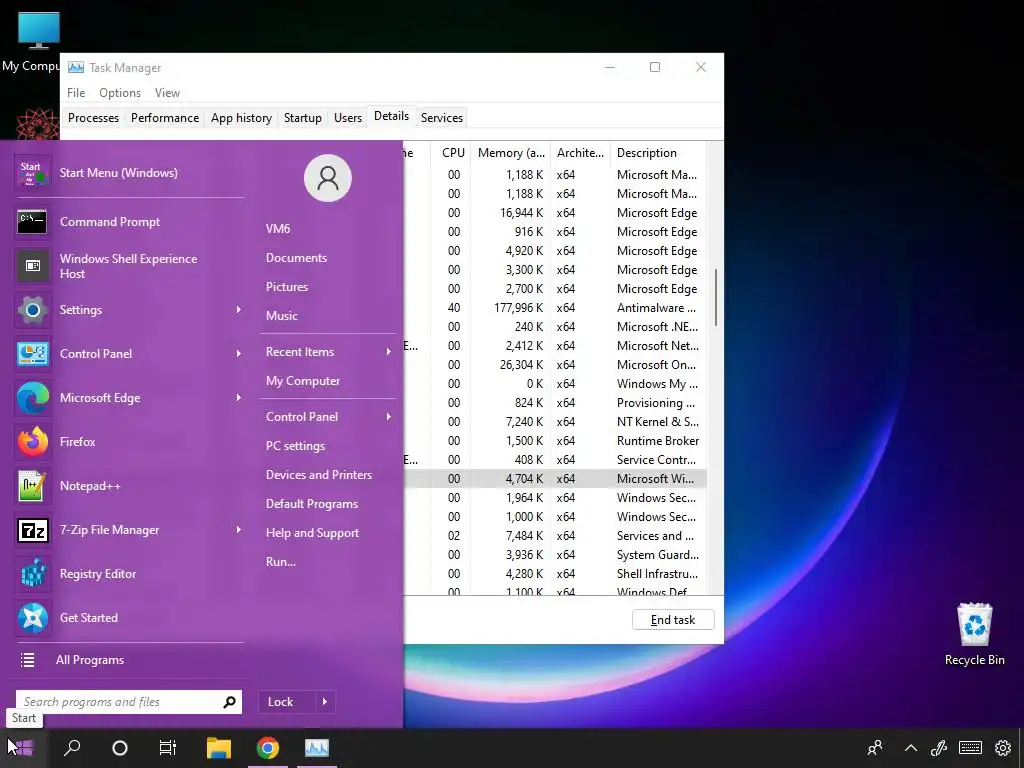Click the Cortana circle on taskbar
The height and width of the screenshot is (768, 1024).
(120, 748)
